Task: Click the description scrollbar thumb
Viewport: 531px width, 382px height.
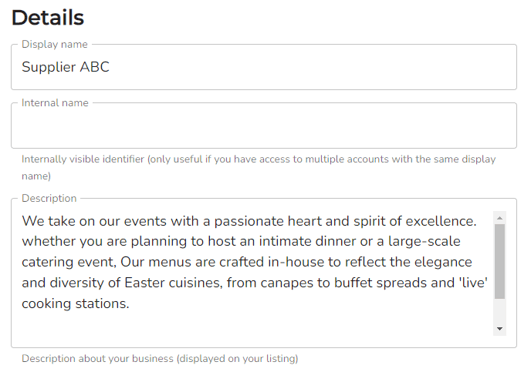Action: pos(500,261)
